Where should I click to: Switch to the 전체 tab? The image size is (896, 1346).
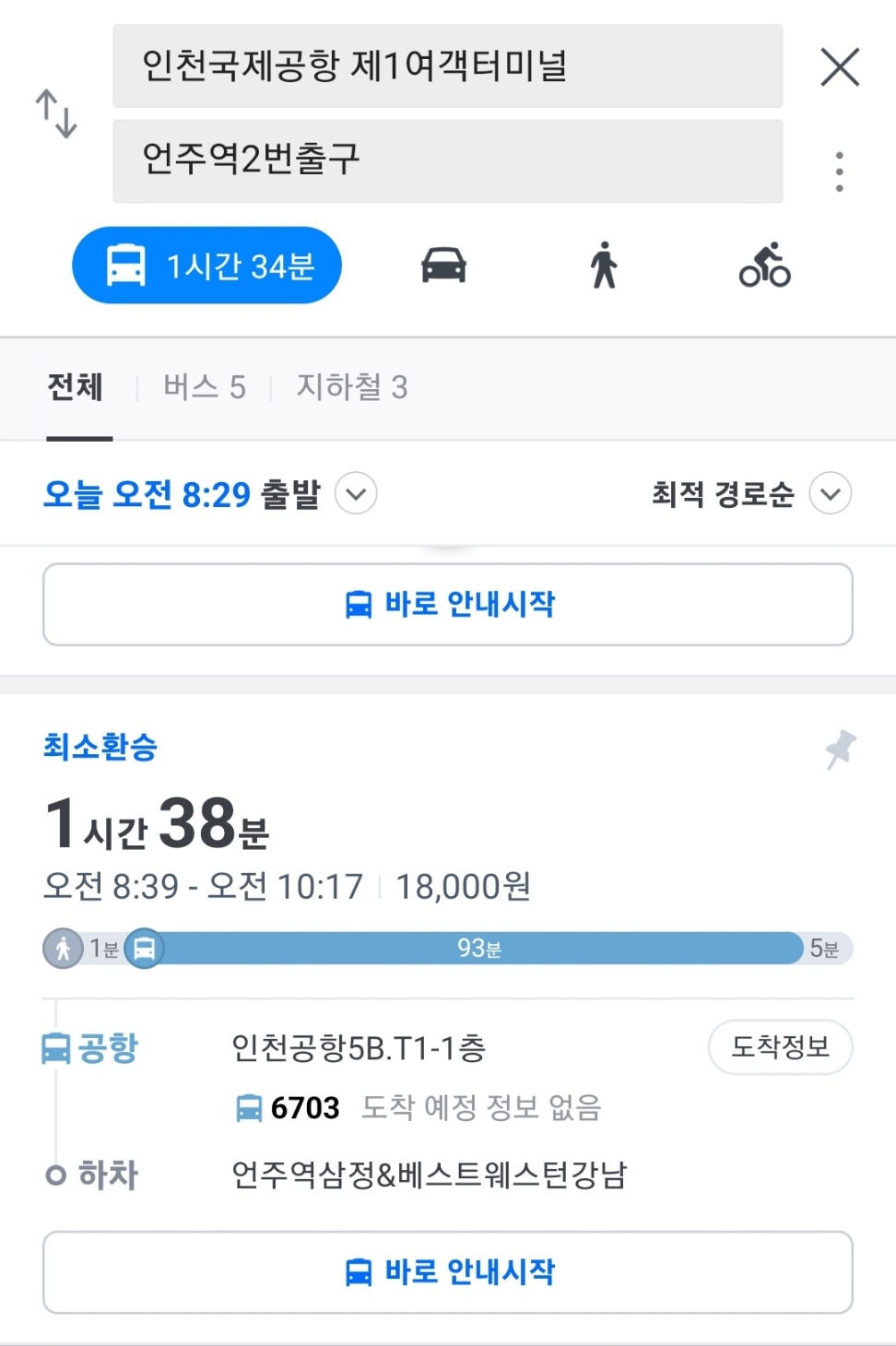[x=76, y=387]
